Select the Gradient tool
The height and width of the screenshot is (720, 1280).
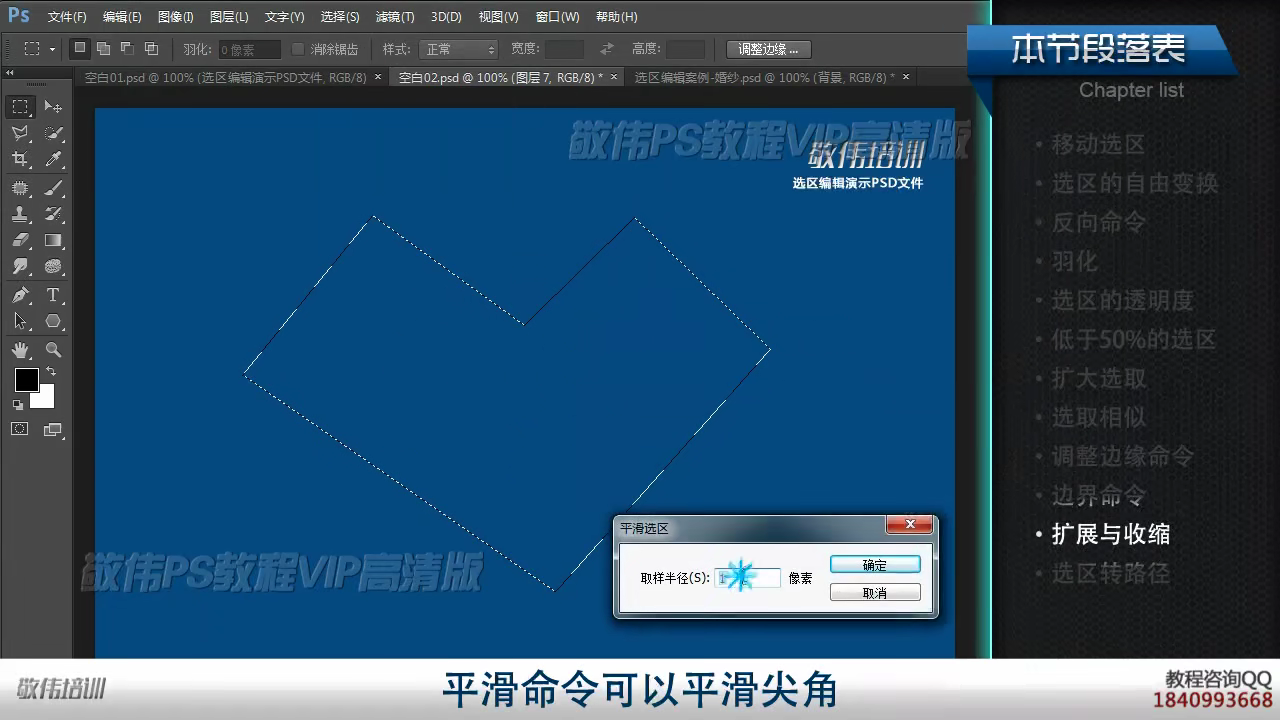(53, 240)
